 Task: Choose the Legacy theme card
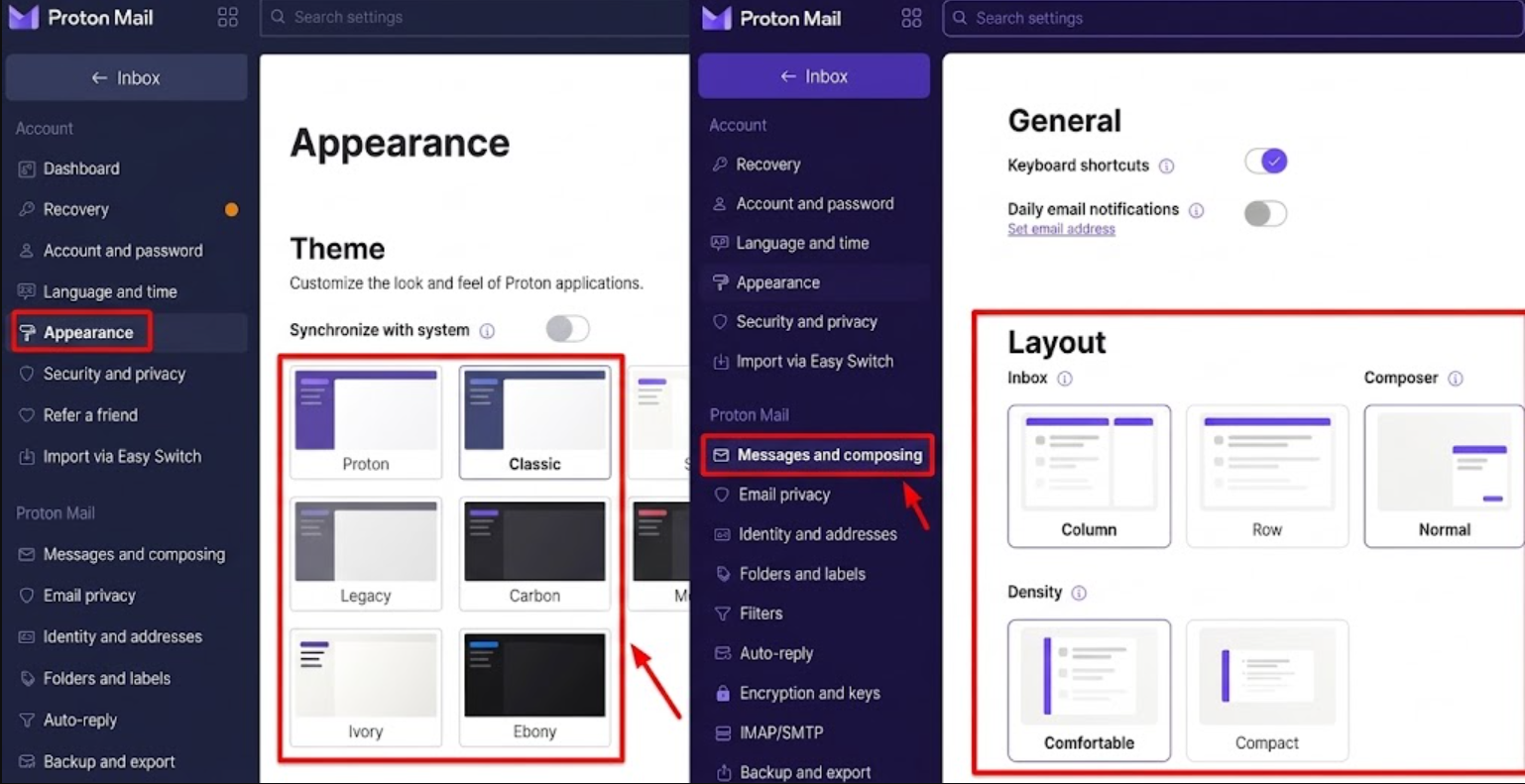coord(366,553)
